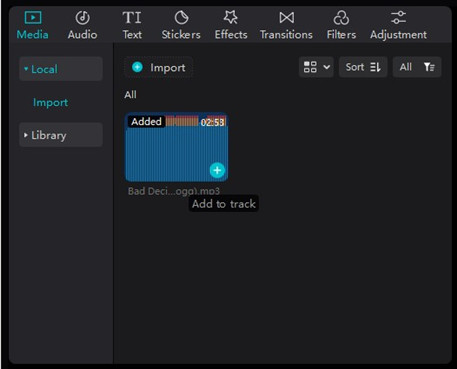Open the Filters panel
This screenshot has height=369, width=457.
341,26
